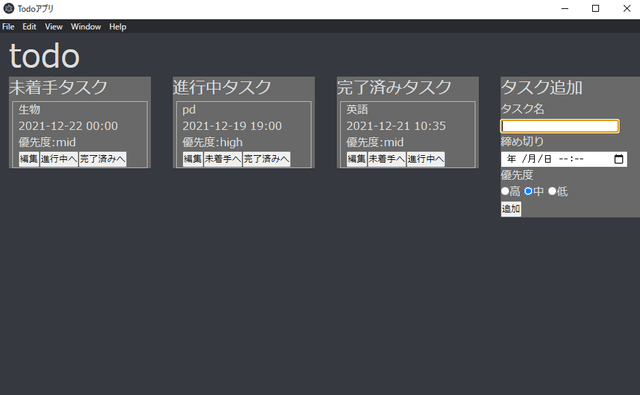Click the 優先度:mid text on 英語 task
Viewport: 640px width, 395px height.
click(x=375, y=142)
